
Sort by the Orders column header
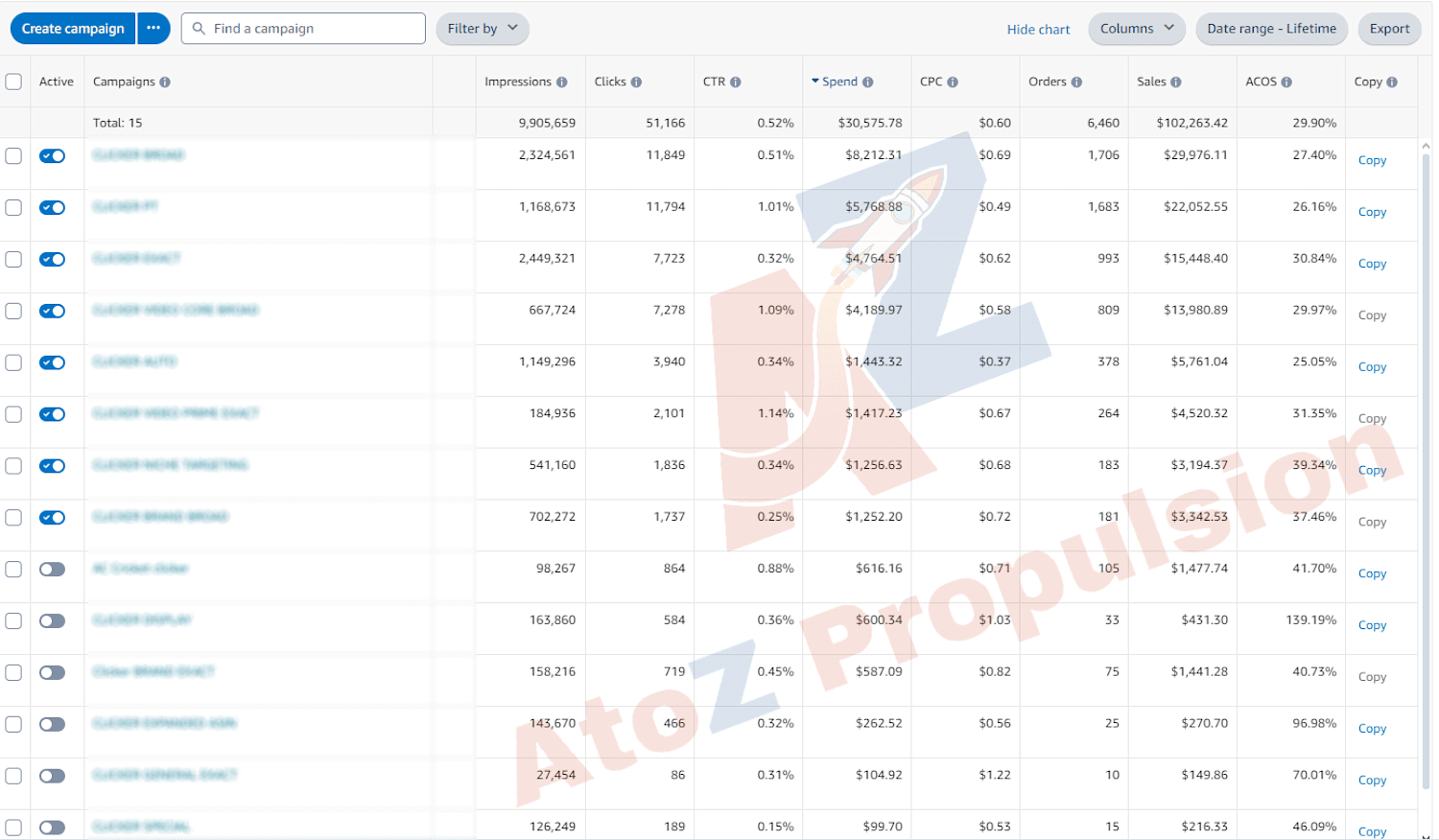click(x=1048, y=82)
